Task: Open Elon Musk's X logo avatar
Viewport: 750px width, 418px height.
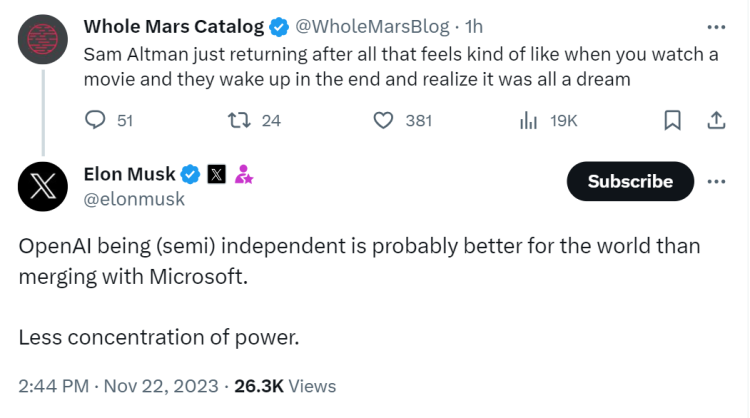Action: 42,187
